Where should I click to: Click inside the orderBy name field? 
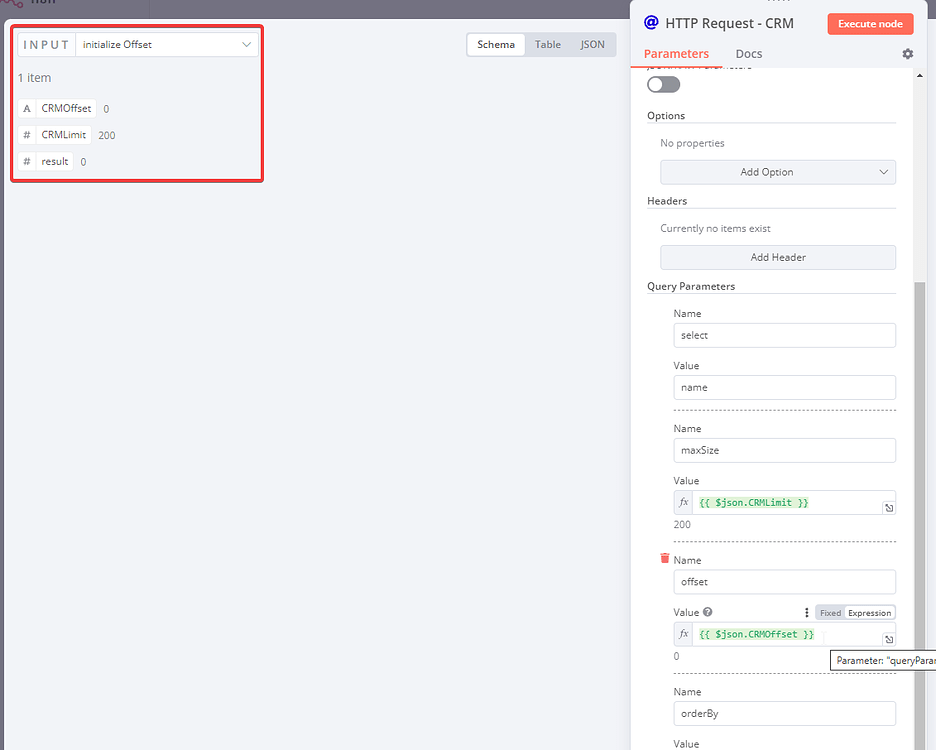(x=784, y=713)
